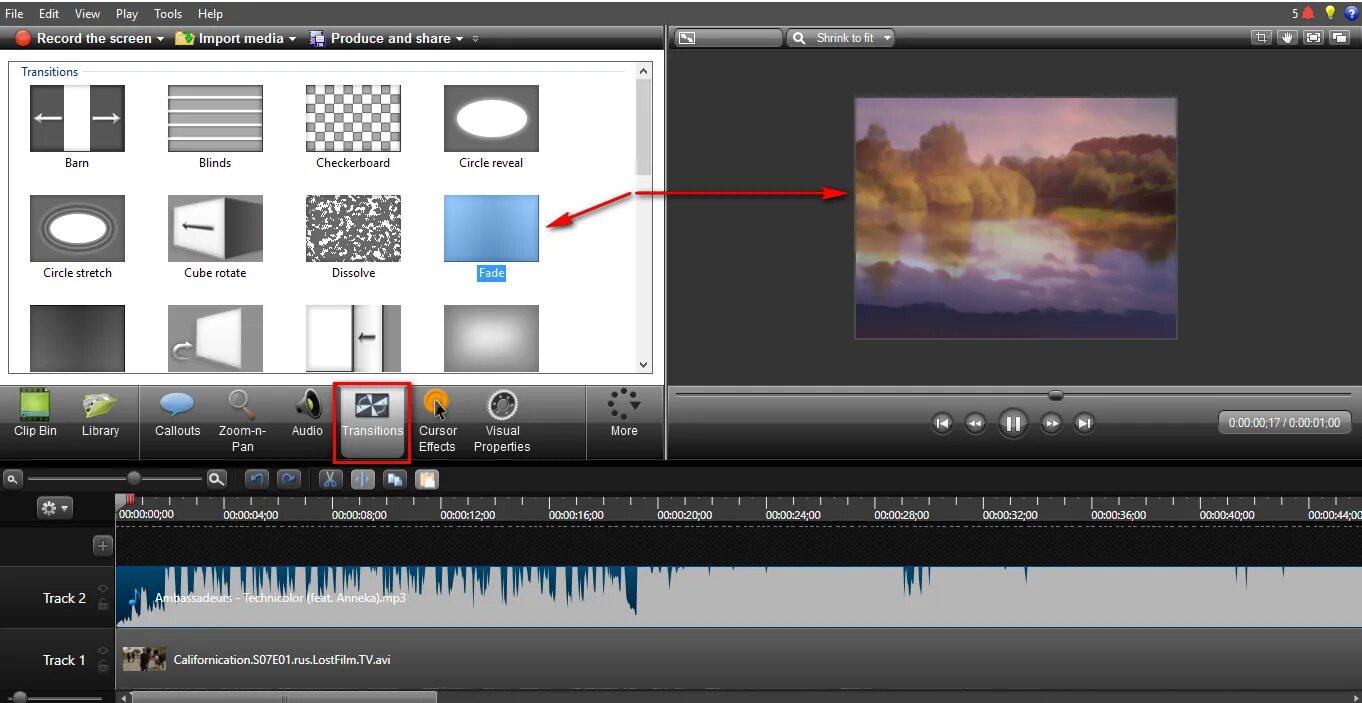The height and width of the screenshot is (703, 1362).
Task: Select the Ambassadeurs Technicolor mp3 clip
Action: click(x=739, y=597)
